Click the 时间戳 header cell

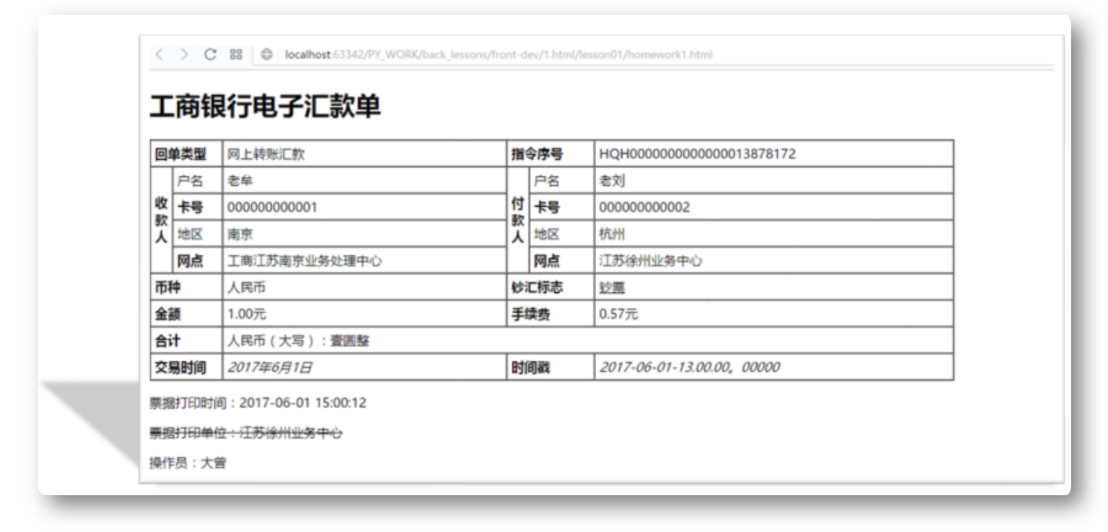[x=550, y=367]
